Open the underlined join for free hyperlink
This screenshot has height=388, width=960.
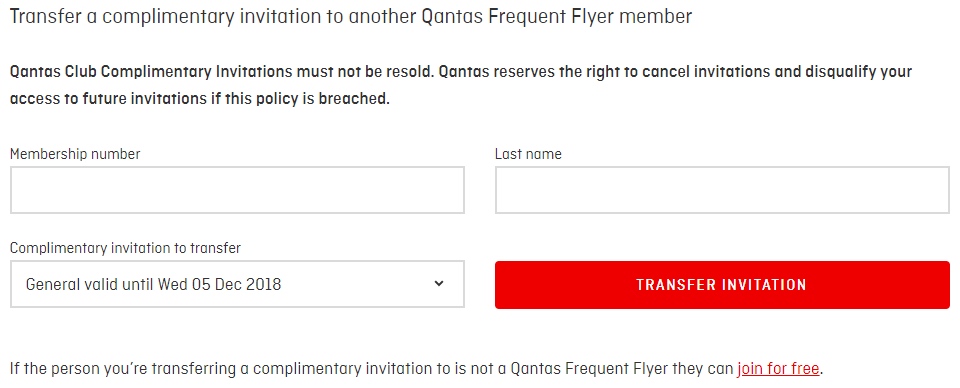click(778, 369)
